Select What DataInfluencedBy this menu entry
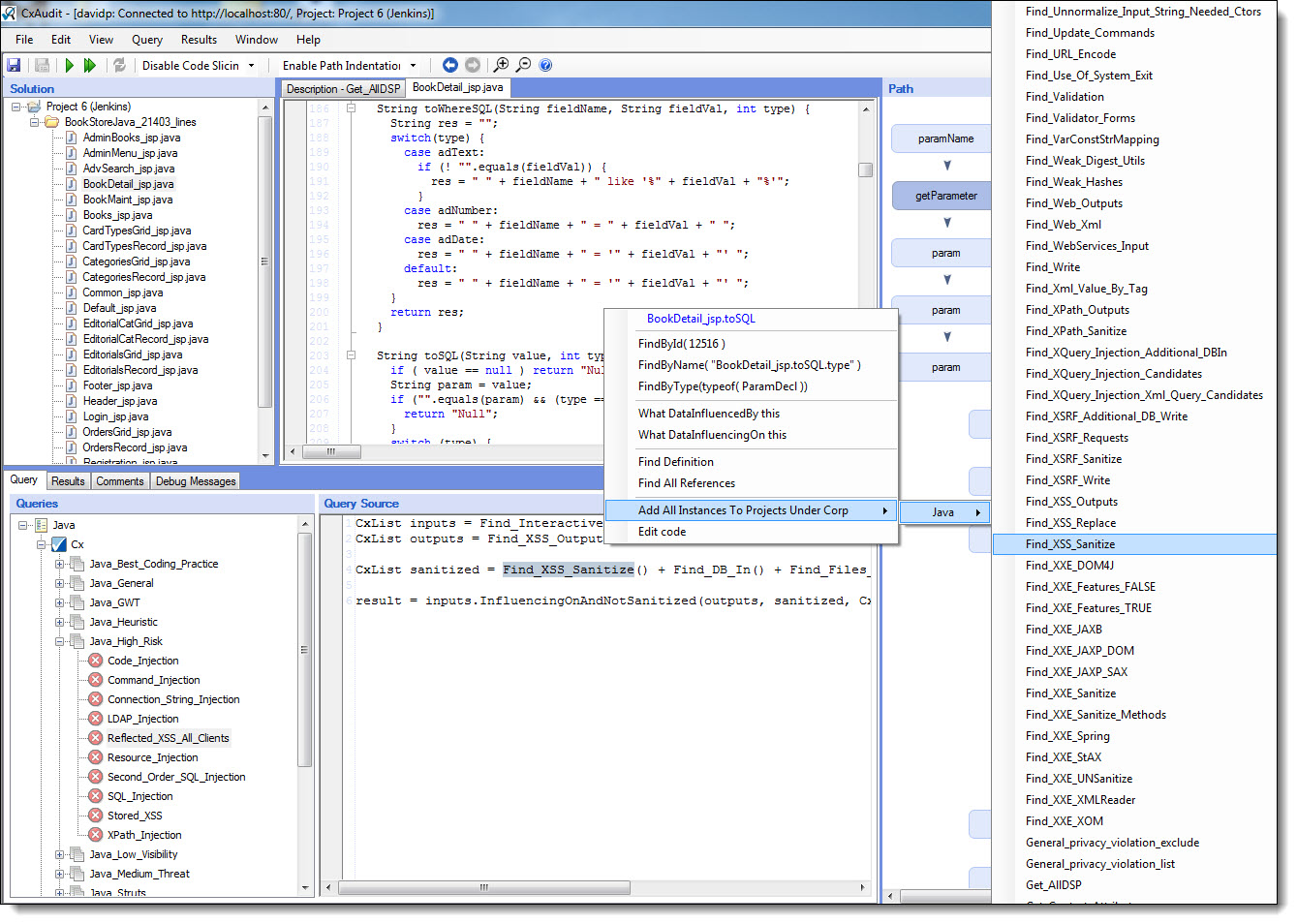 point(709,414)
